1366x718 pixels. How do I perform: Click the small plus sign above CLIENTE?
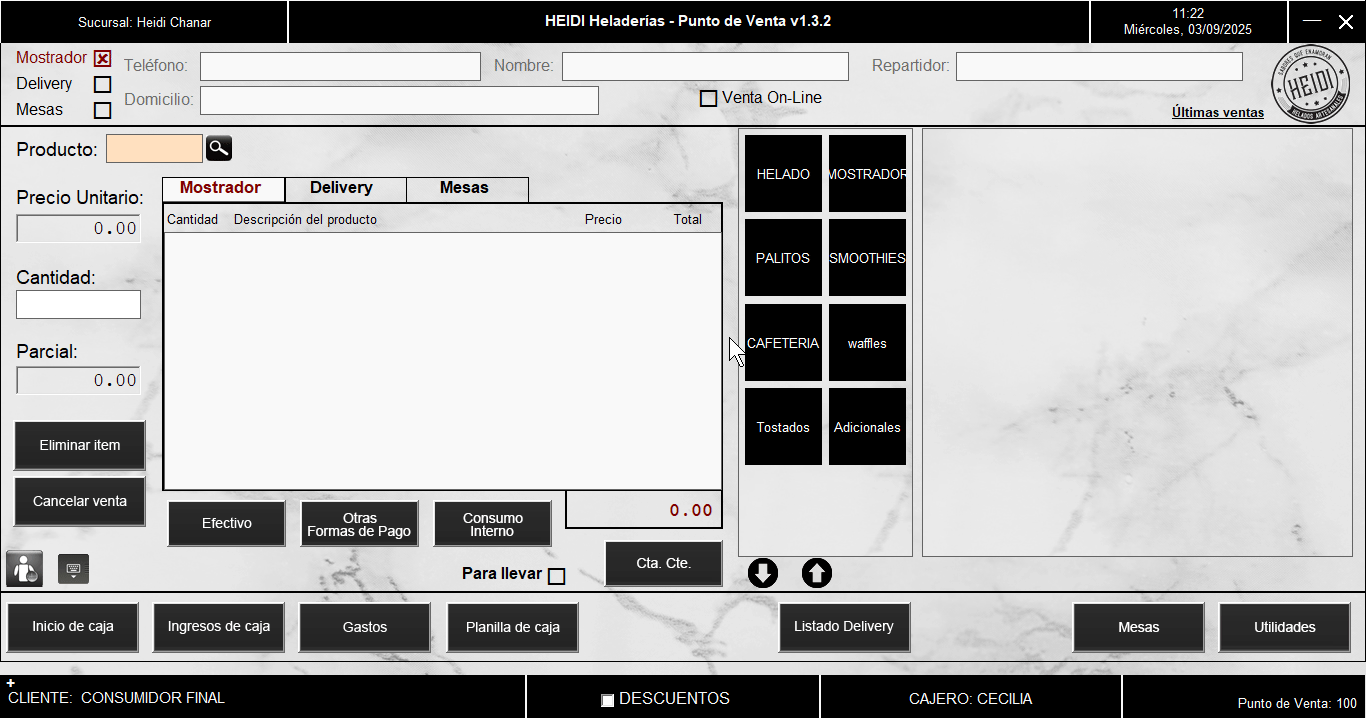coord(10,683)
